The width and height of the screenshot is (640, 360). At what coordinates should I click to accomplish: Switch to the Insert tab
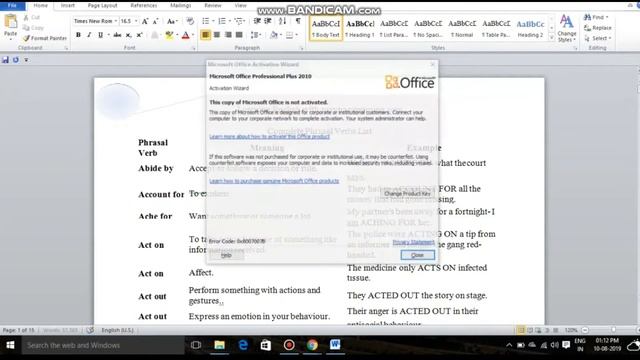[68, 6]
